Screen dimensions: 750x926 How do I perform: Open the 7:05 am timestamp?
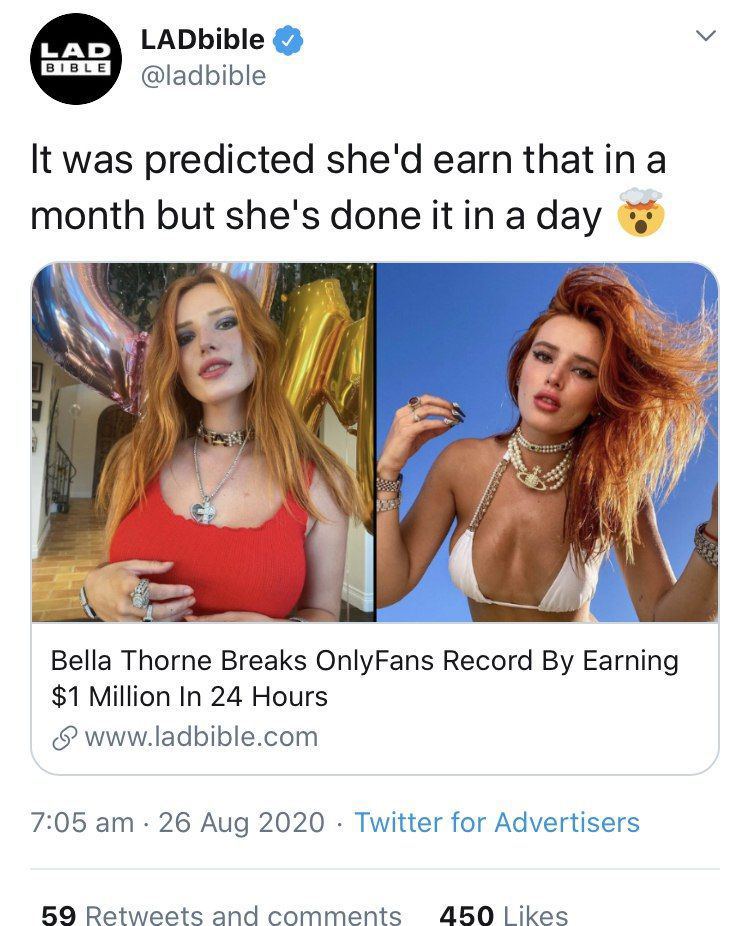(82, 823)
